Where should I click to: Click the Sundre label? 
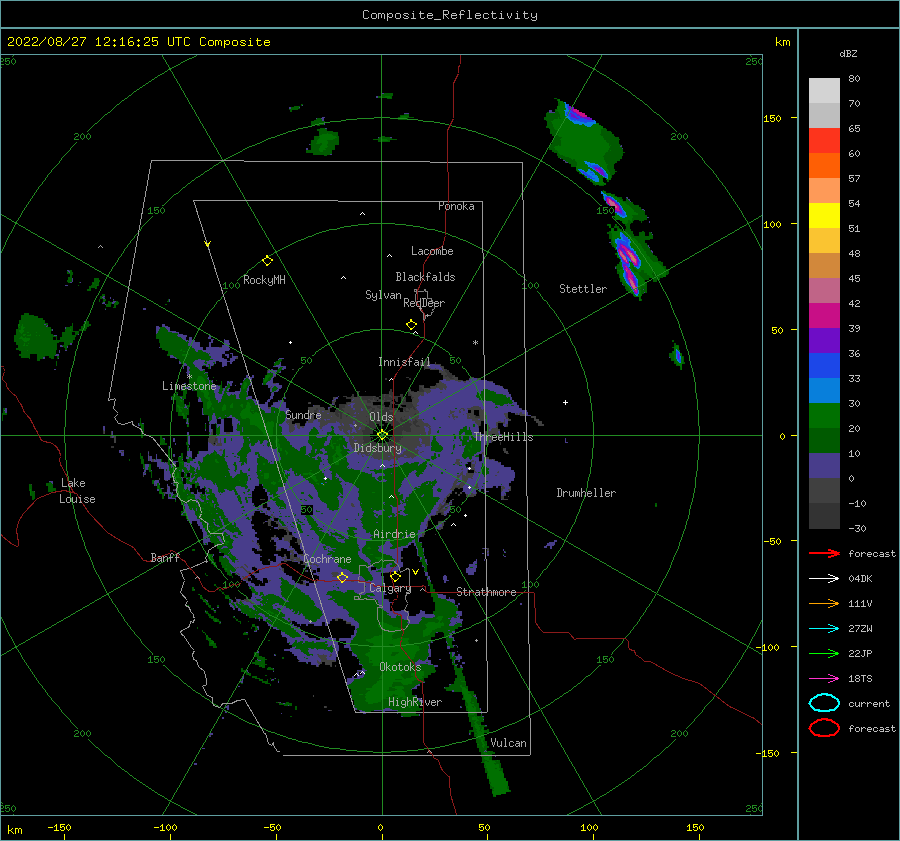tap(303, 414)
